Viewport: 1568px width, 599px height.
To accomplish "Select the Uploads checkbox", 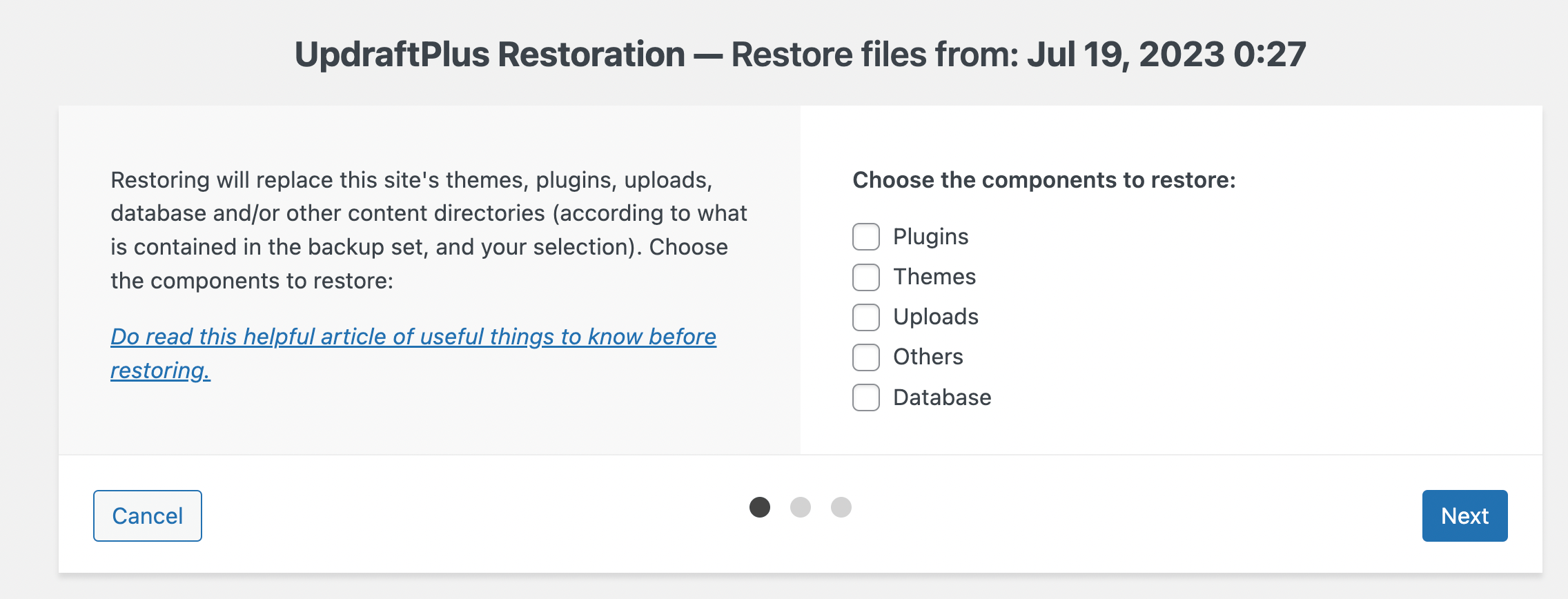I will click(865, 317).
